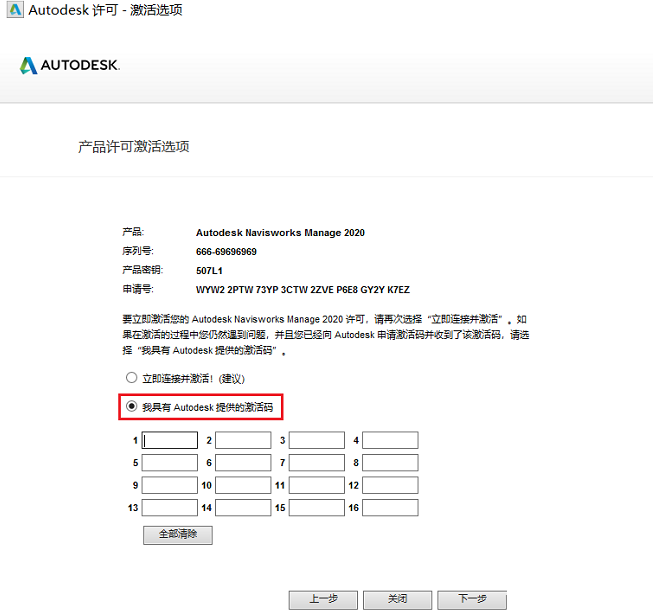Viewport: 653px width, 615px height.
Task: Focus activation code field 8
Action: point(390,463)
